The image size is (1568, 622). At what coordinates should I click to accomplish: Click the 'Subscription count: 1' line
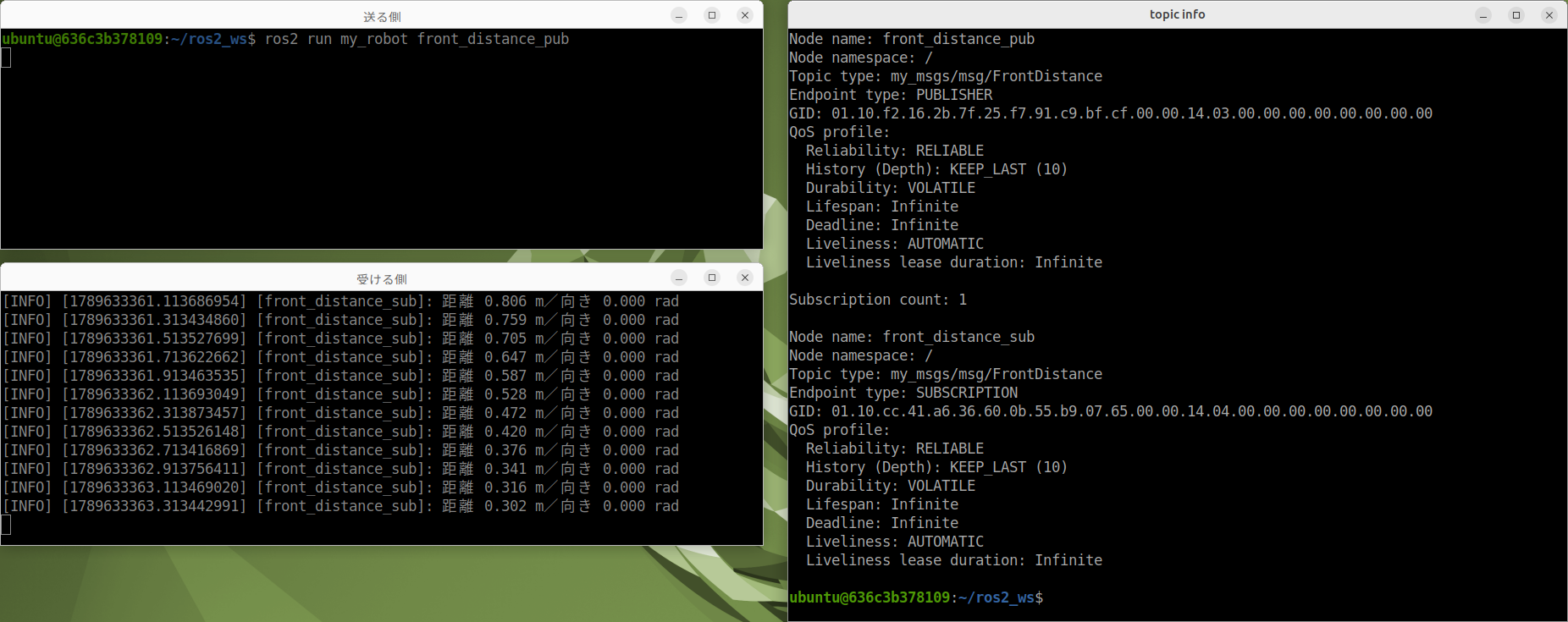[x=878, y=300]
